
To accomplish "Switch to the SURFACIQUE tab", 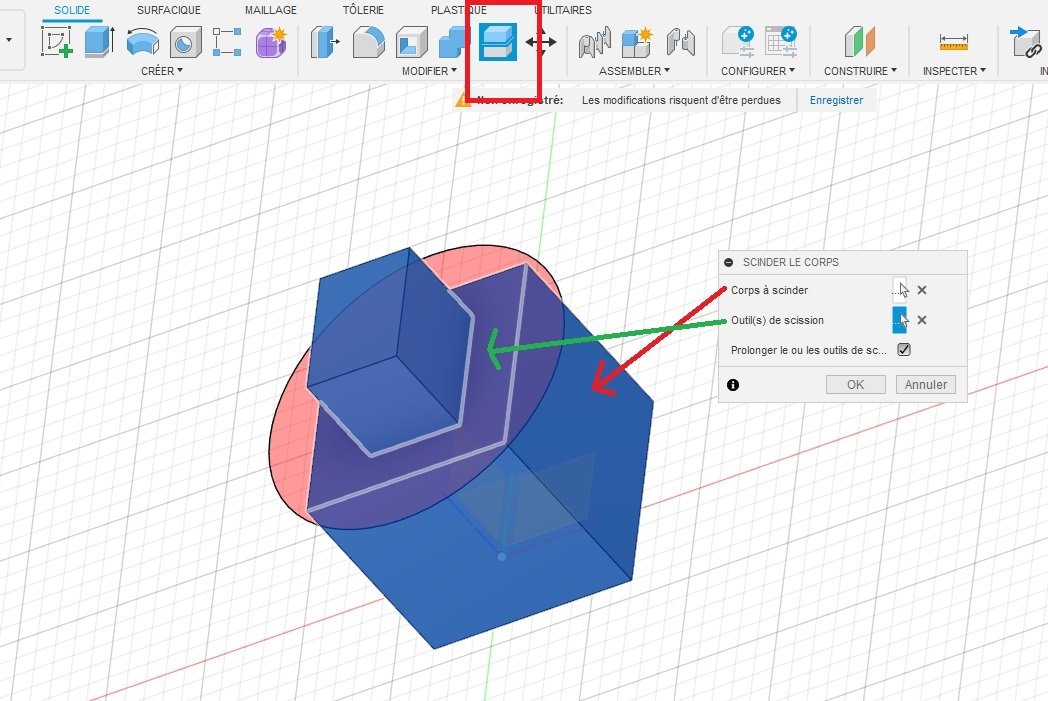I will tap(168, 10).
